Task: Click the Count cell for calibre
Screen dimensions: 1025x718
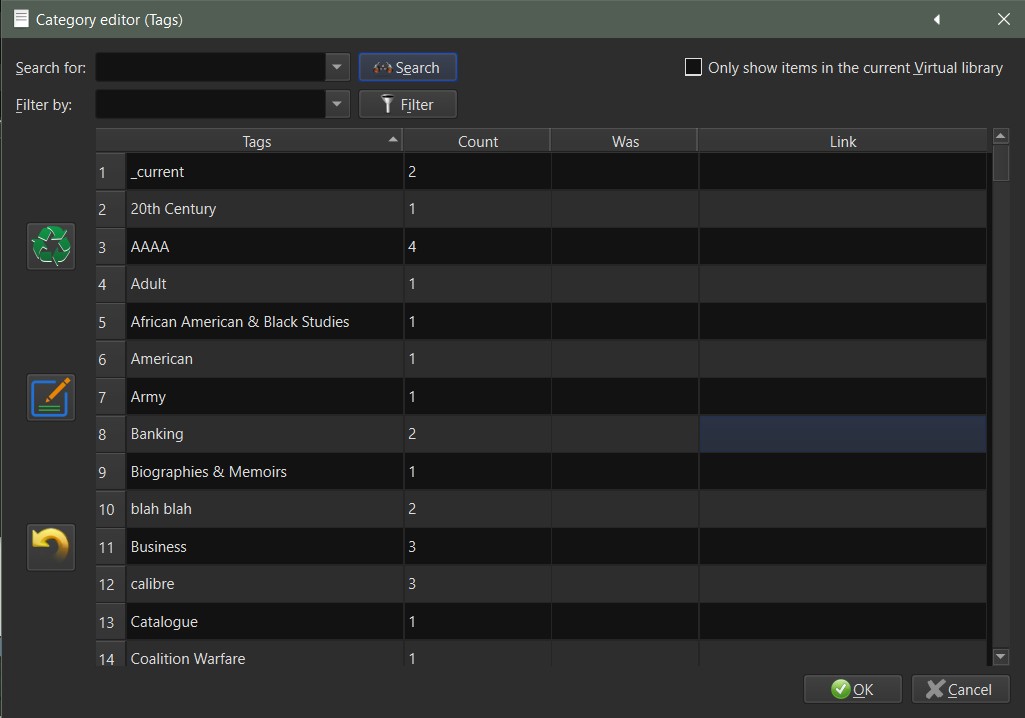Action: (x=477, y=584)
